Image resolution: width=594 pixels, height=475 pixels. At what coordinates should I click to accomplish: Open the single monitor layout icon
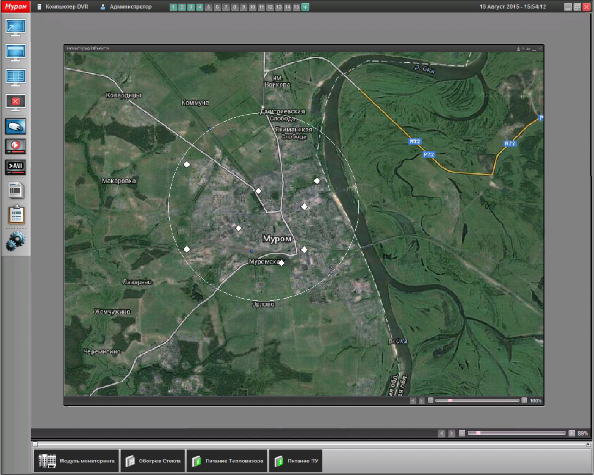click(x=16, y=52)
